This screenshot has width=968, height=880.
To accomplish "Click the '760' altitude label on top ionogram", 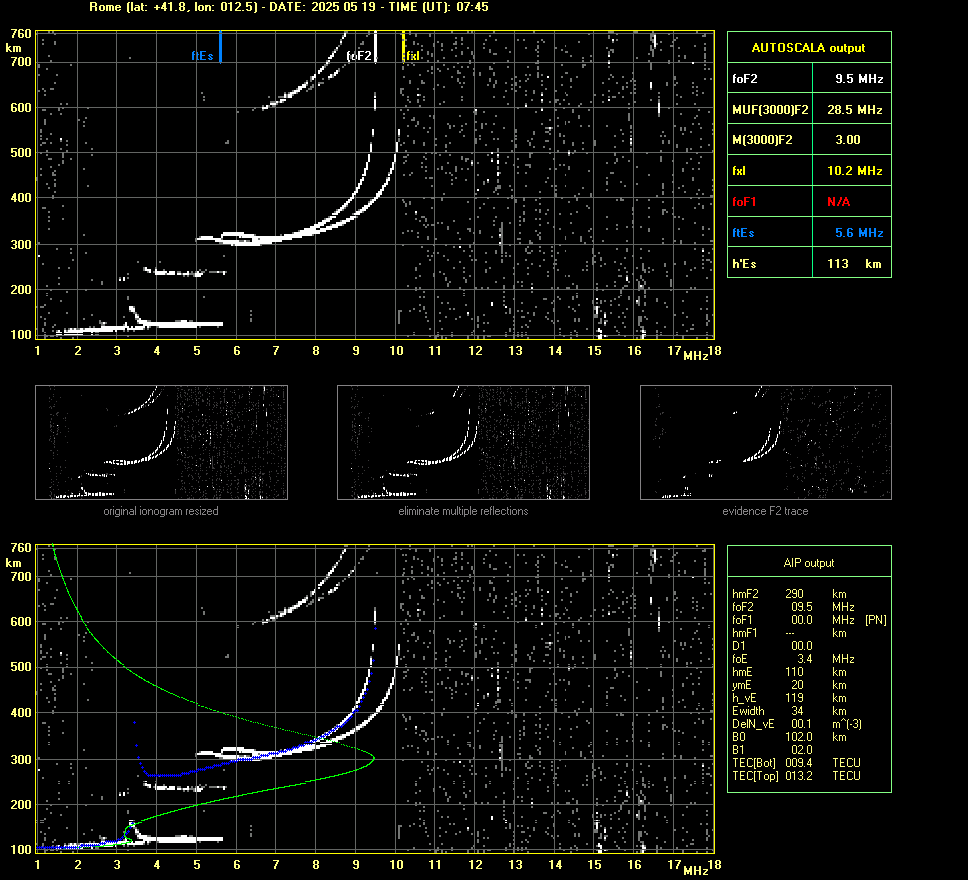I will (x=21, y=33).
